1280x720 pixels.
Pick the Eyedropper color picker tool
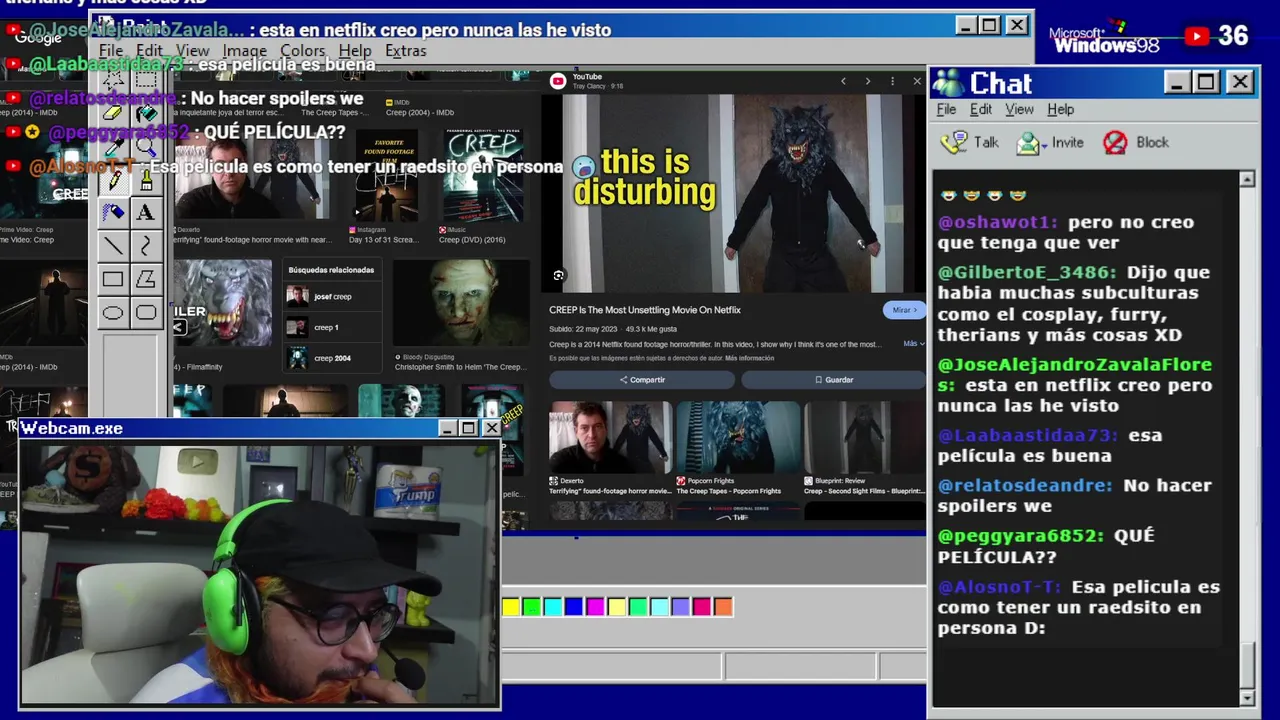coord(113,147)
